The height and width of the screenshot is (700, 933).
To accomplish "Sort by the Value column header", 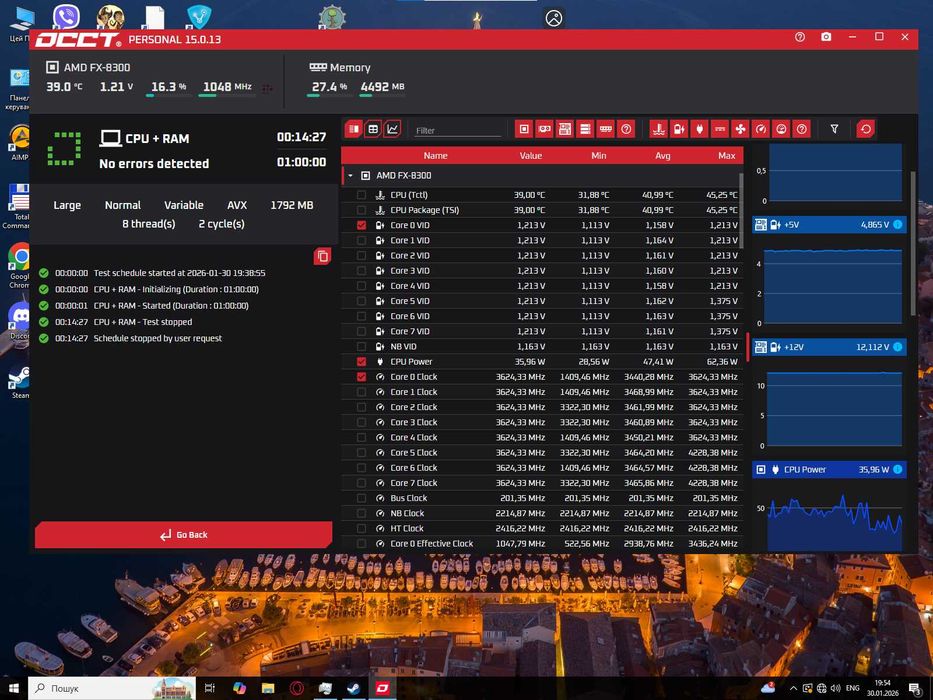I will pyautogui.click(x=530, y=155).
